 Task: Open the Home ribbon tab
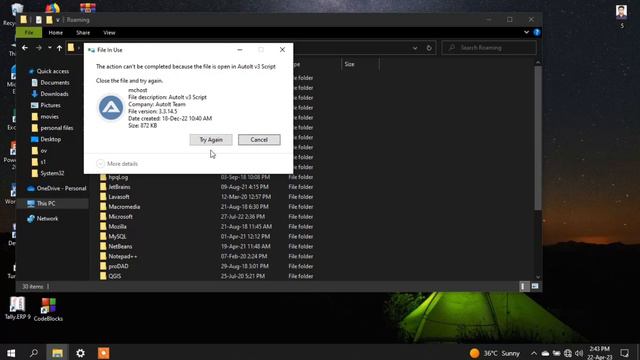pyautogui.click(x=56, y=33)
